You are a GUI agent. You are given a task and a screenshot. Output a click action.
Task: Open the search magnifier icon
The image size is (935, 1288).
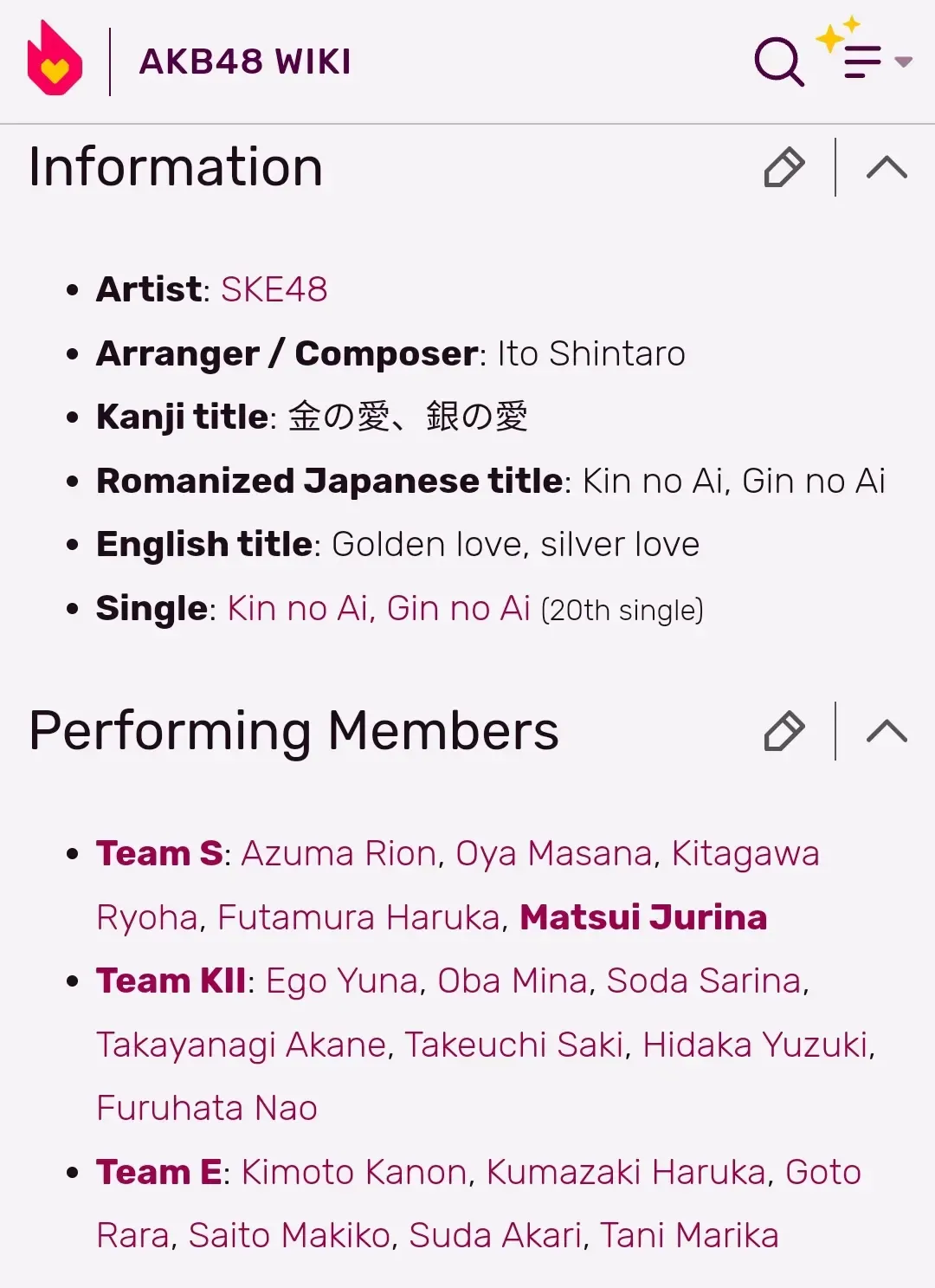pyautogui.click(x=779, y=61)
